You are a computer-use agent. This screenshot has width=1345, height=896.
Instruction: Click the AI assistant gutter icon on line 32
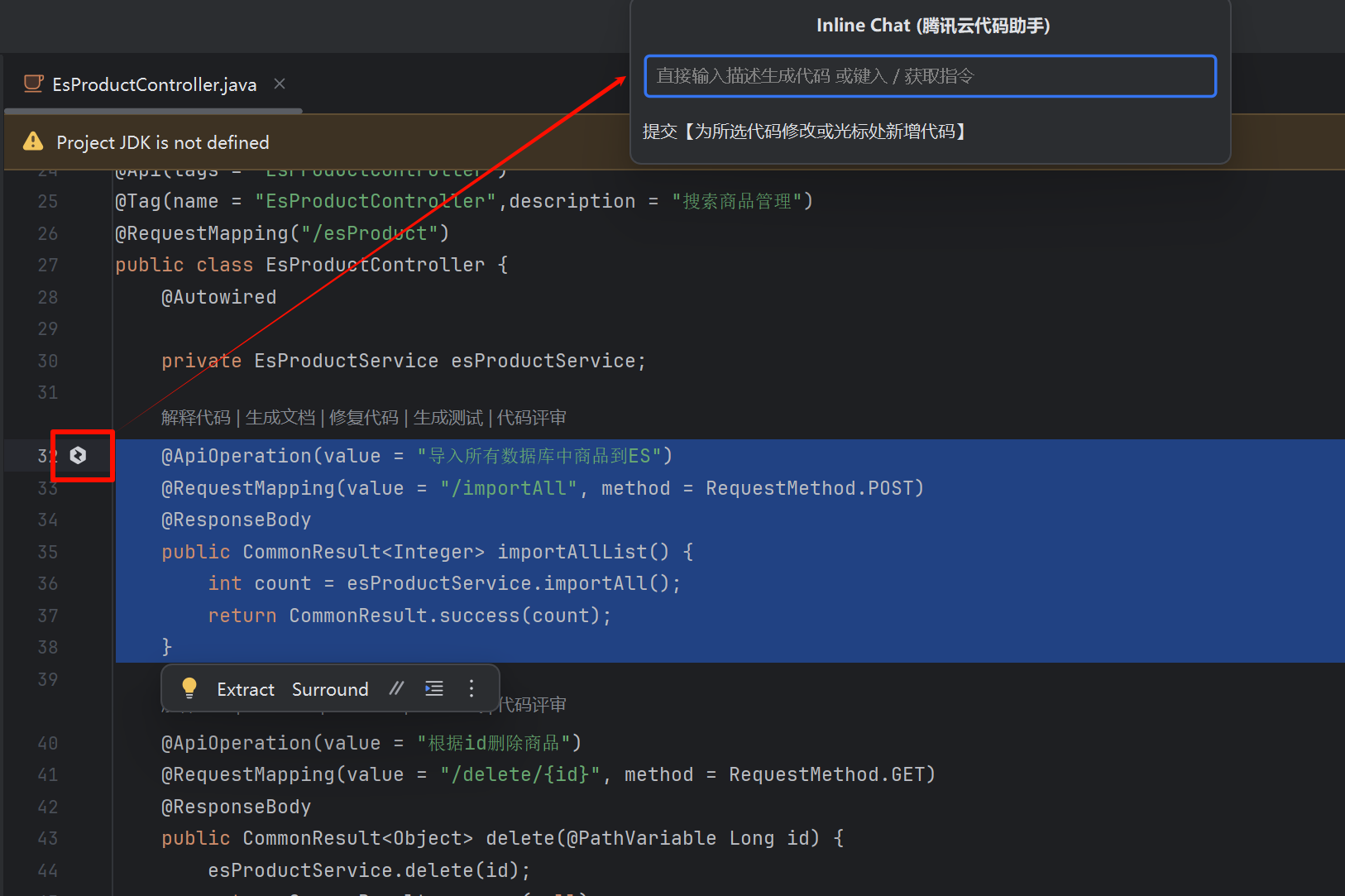(x=78, y=455)
